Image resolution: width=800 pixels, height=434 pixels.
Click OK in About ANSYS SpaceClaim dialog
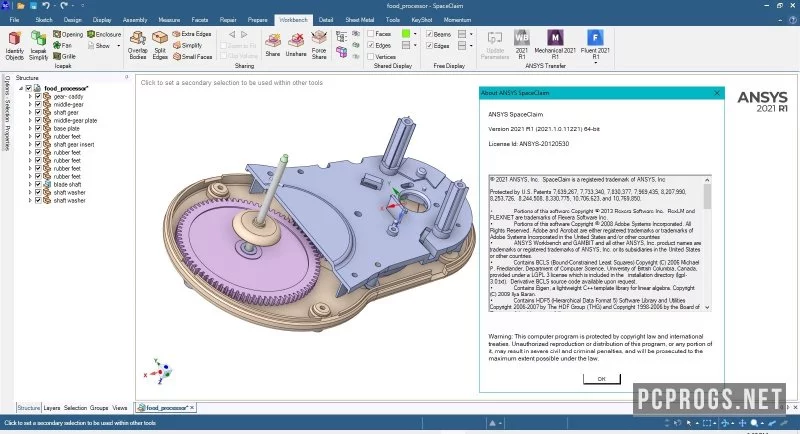(x=602, y=379)
